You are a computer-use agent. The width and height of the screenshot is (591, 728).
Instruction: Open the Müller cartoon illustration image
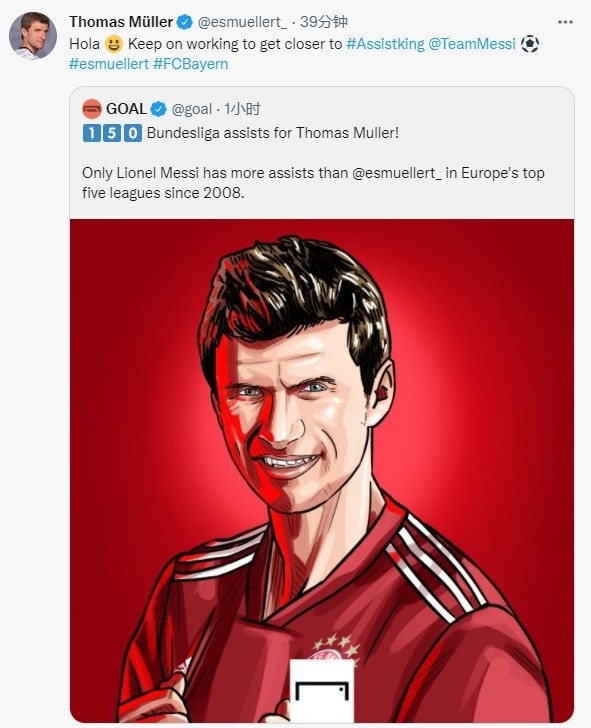pyautogui.click(x=322, y=471)
